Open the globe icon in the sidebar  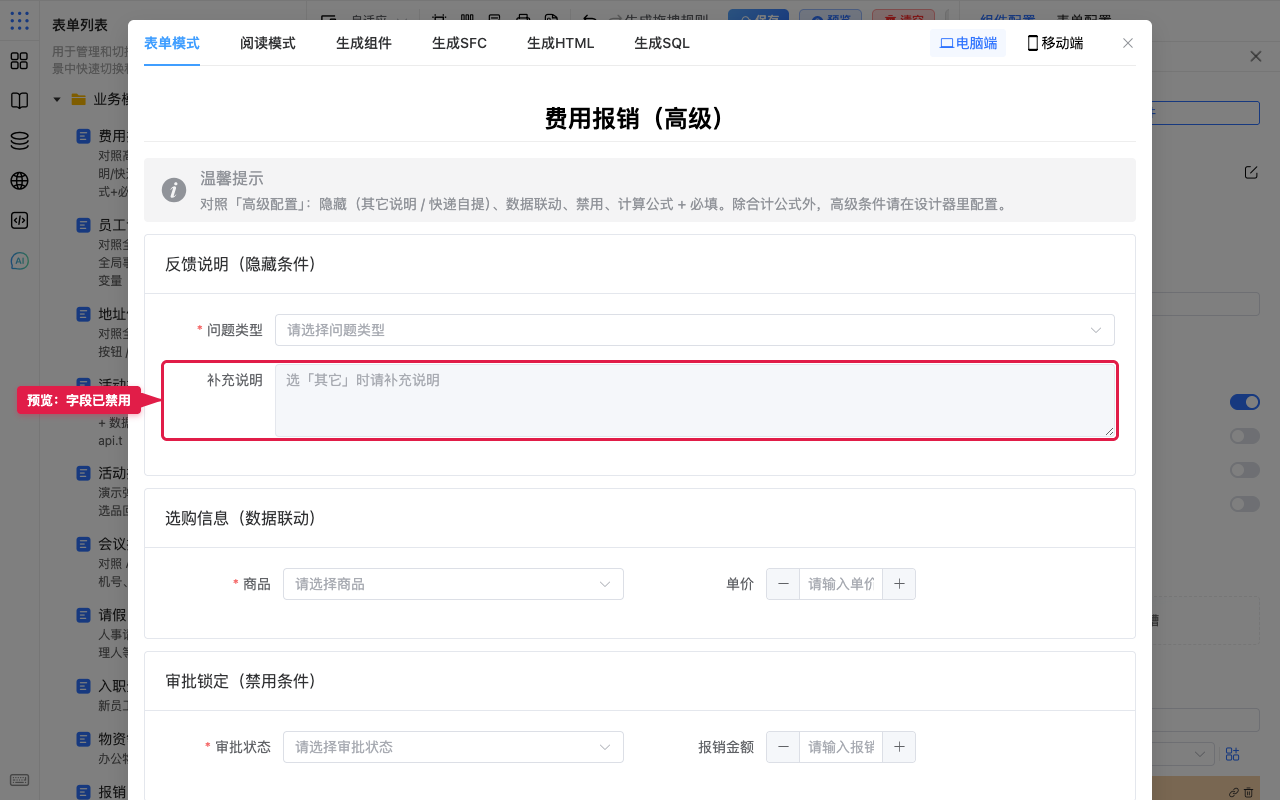pos(19,181)
